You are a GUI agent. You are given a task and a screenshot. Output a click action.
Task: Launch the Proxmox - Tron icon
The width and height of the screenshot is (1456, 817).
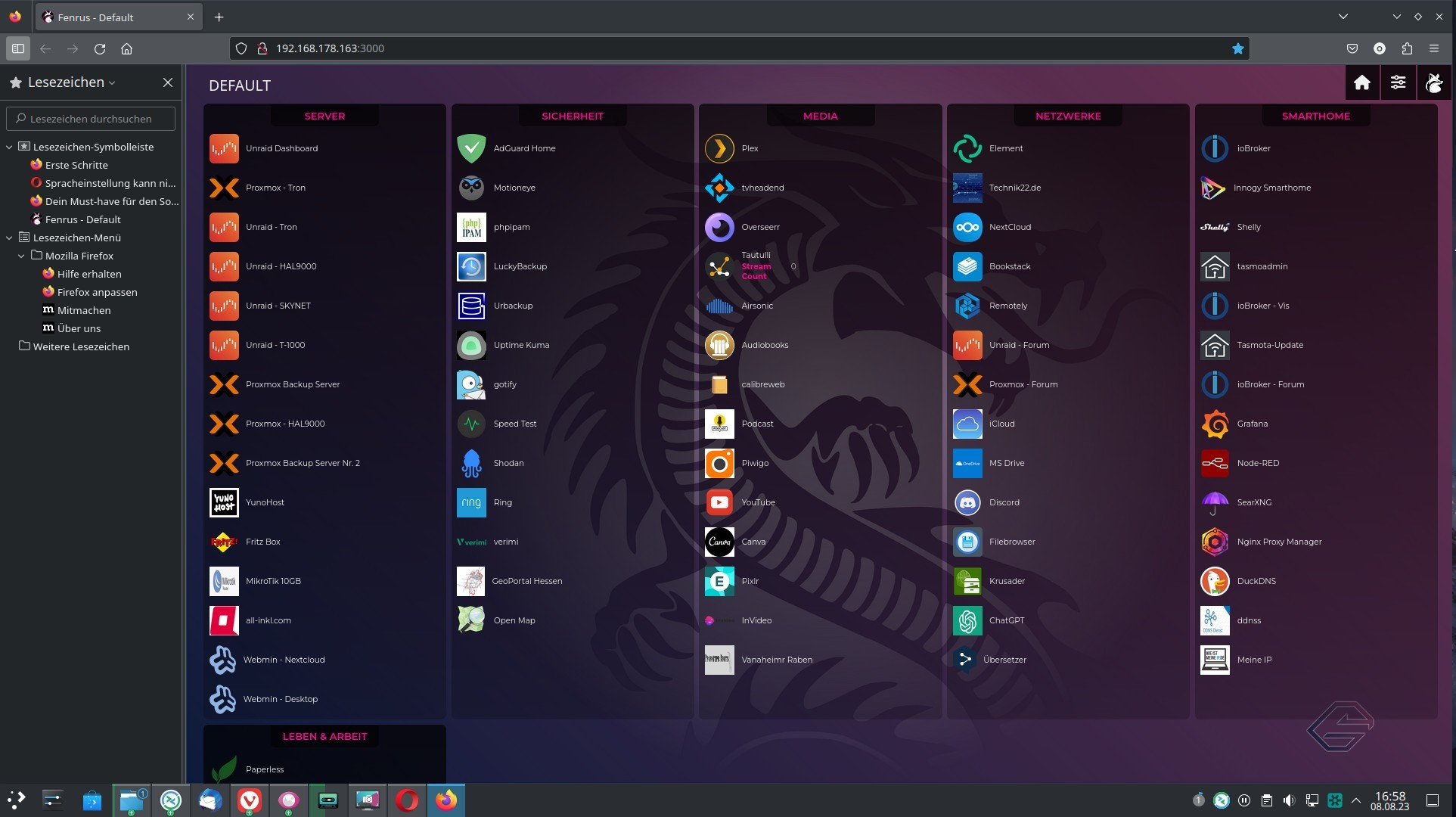pos(224,188)
